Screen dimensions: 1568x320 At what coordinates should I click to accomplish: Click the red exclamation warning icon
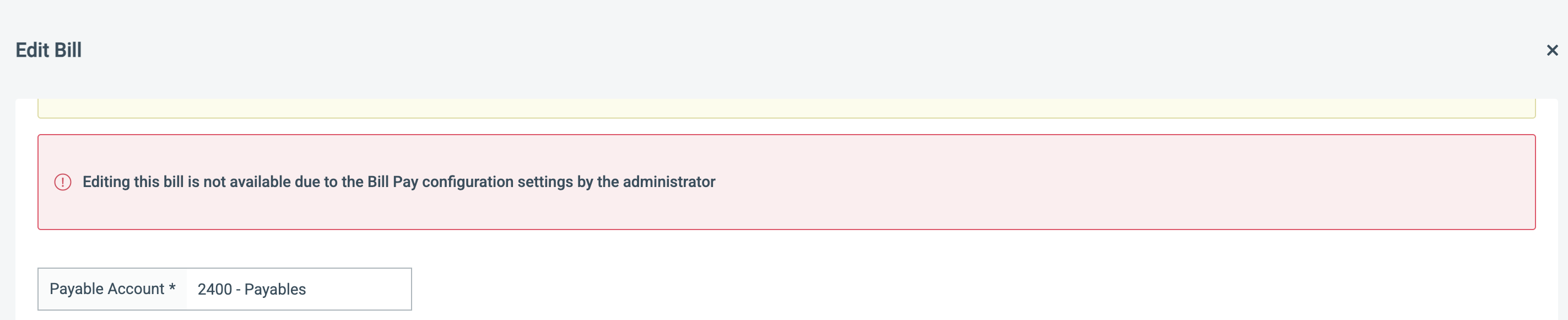pos(63,182)
